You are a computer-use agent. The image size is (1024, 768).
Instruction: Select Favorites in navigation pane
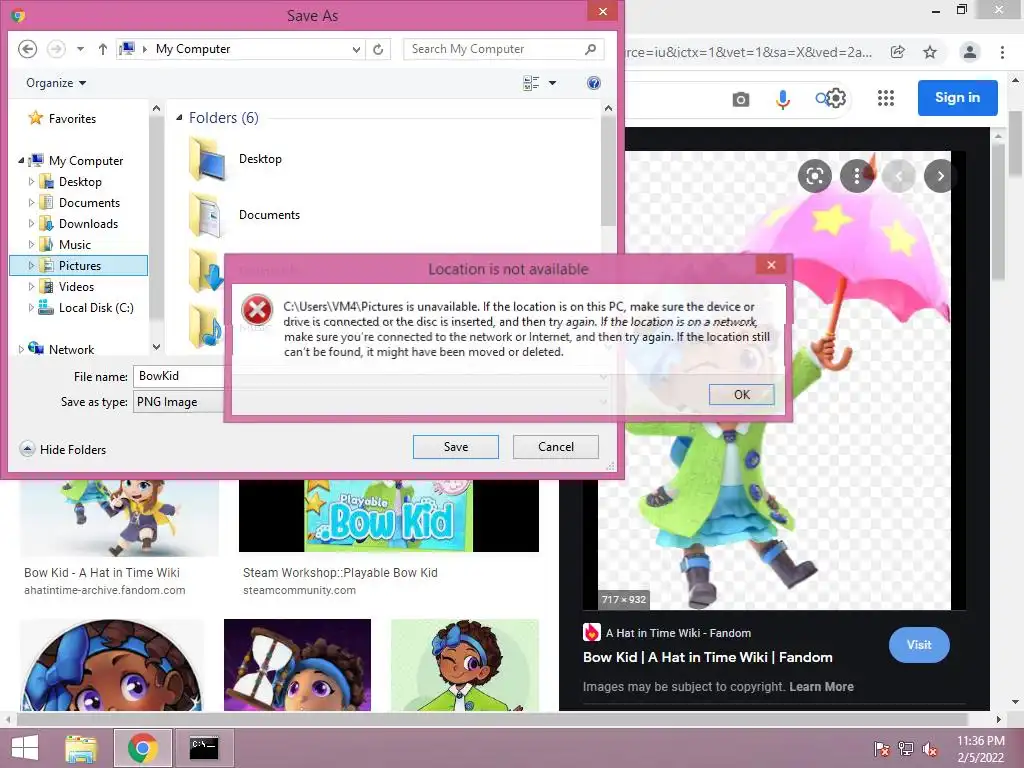pos(72,119)
